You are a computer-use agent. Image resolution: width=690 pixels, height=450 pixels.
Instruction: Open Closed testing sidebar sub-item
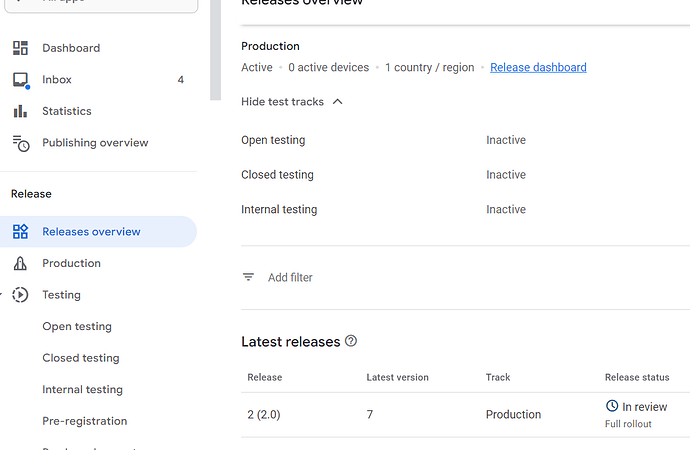pos(81,358)
